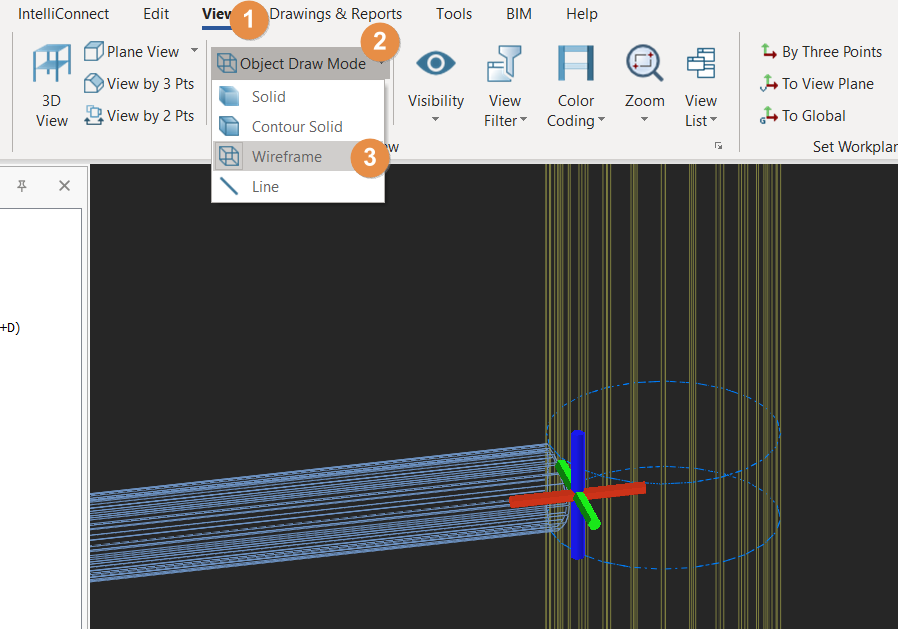Open the BIM ribbon tab
898x629 pixels.
pos(519,14)
